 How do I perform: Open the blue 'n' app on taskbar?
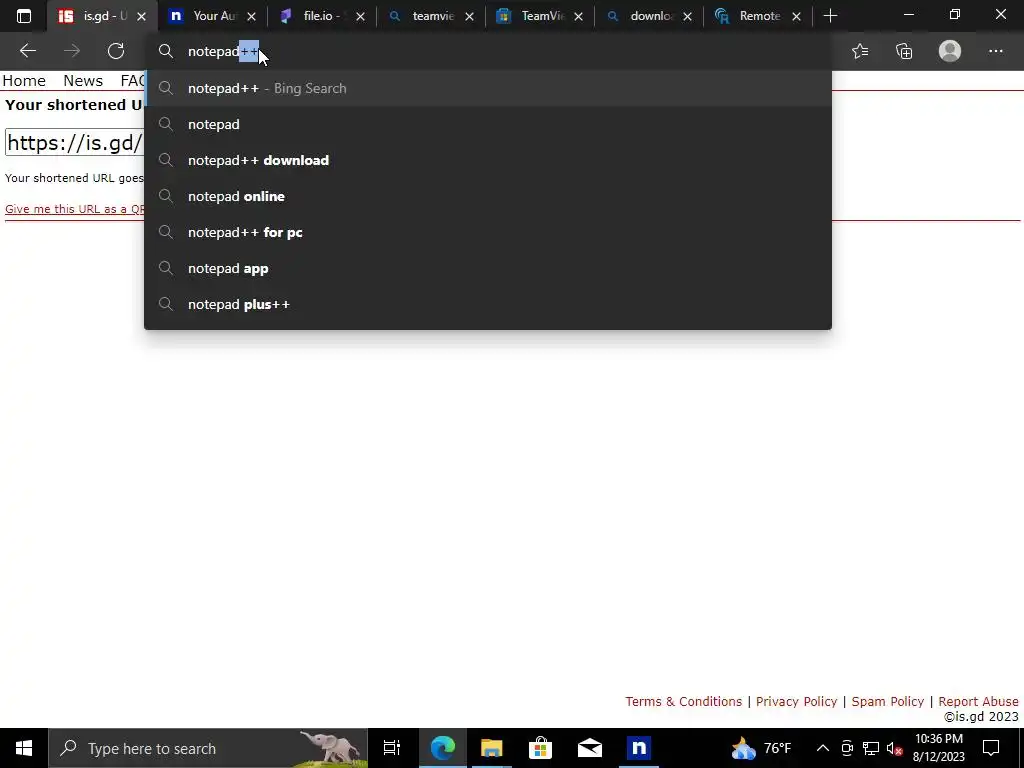(x=639, y=748)
